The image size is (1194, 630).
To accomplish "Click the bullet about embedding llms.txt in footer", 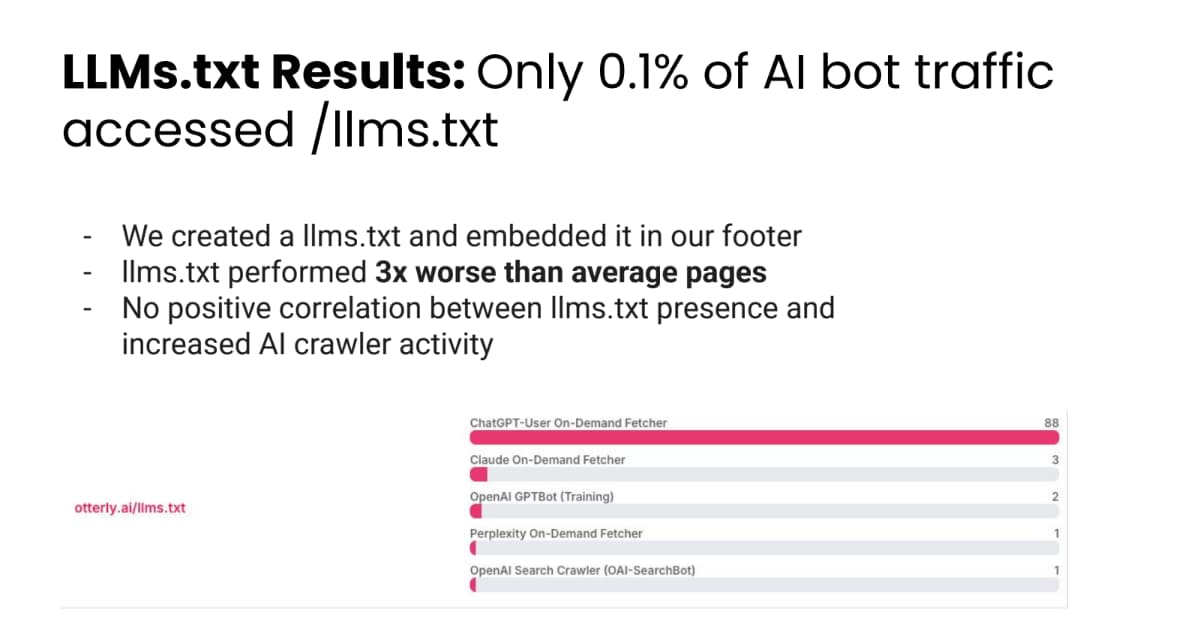I will tap(461, 236).
